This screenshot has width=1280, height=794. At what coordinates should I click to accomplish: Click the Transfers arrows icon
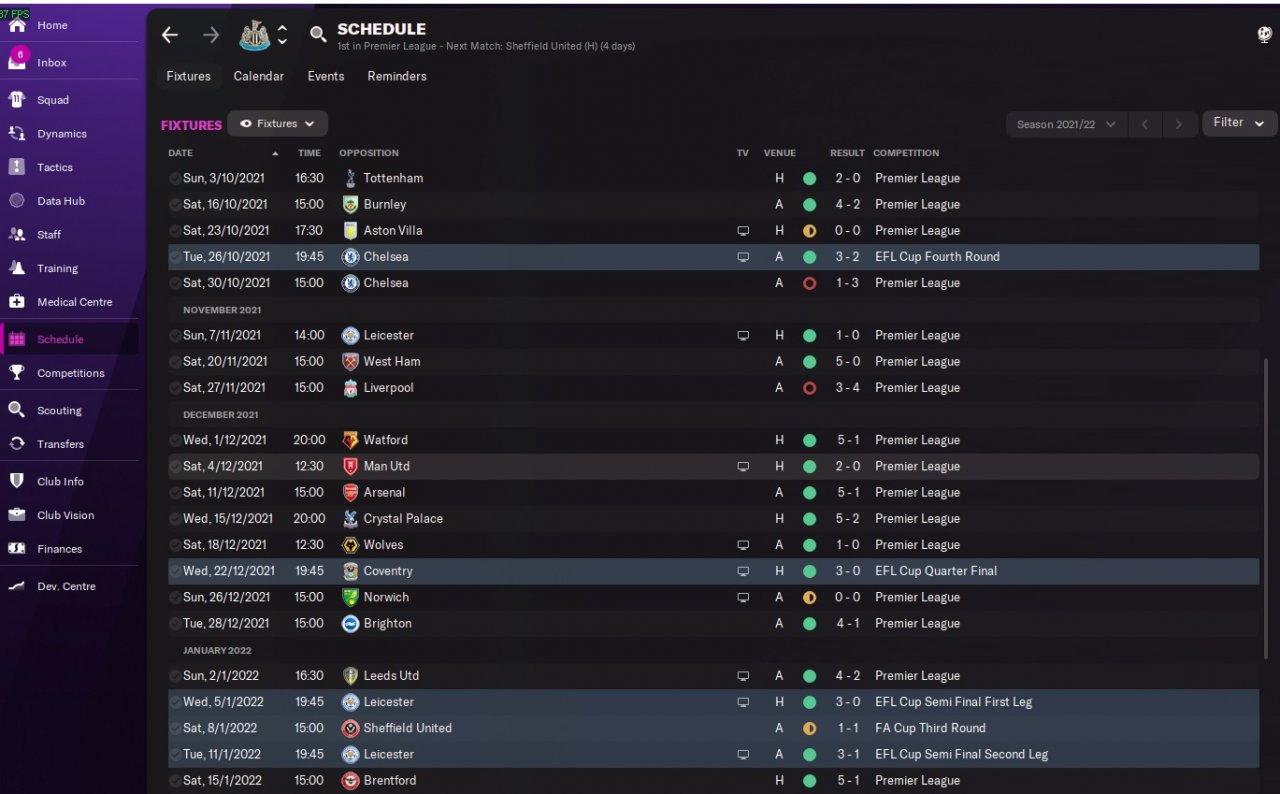(17, 444)
